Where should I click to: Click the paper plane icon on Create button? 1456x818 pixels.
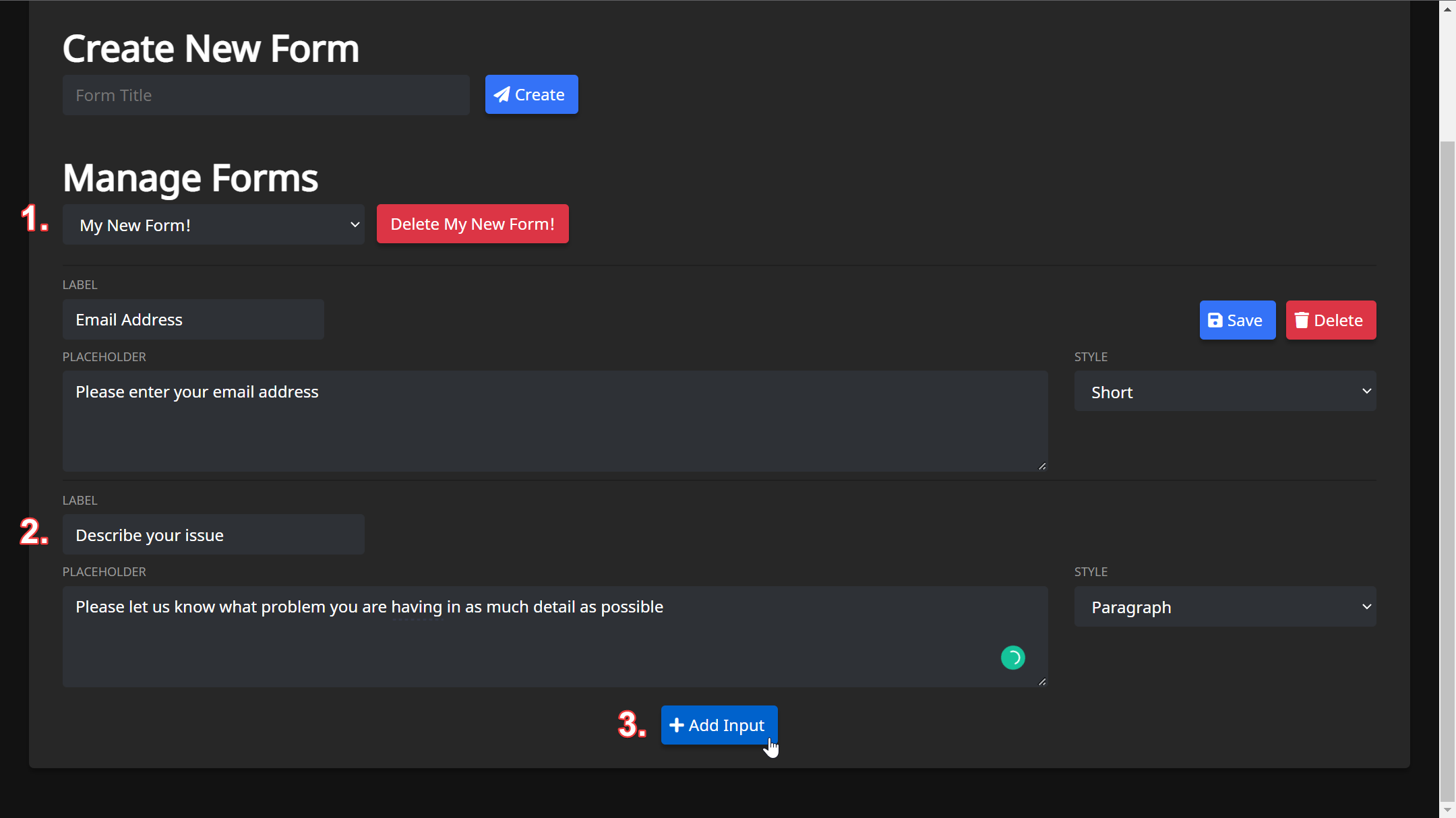[x=502, y=94]
